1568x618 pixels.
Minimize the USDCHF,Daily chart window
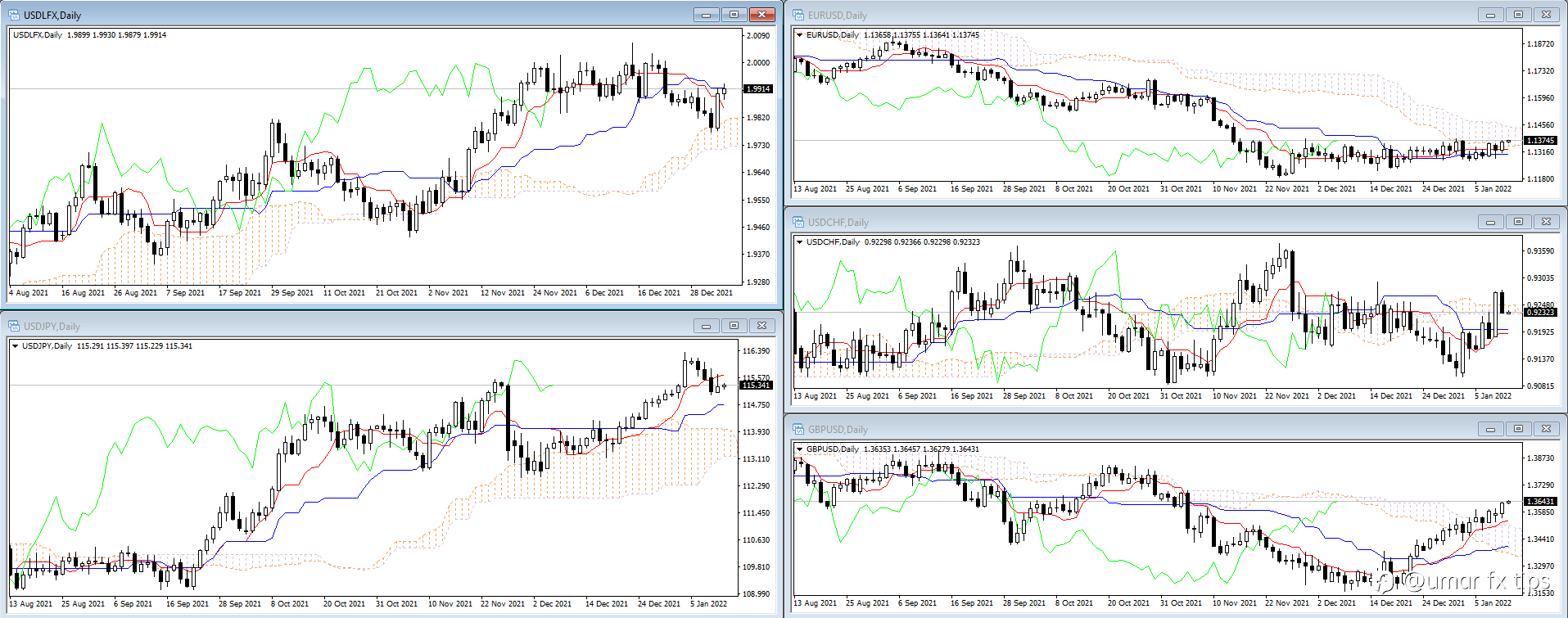pyautogui.click(x=1490, y=222)
